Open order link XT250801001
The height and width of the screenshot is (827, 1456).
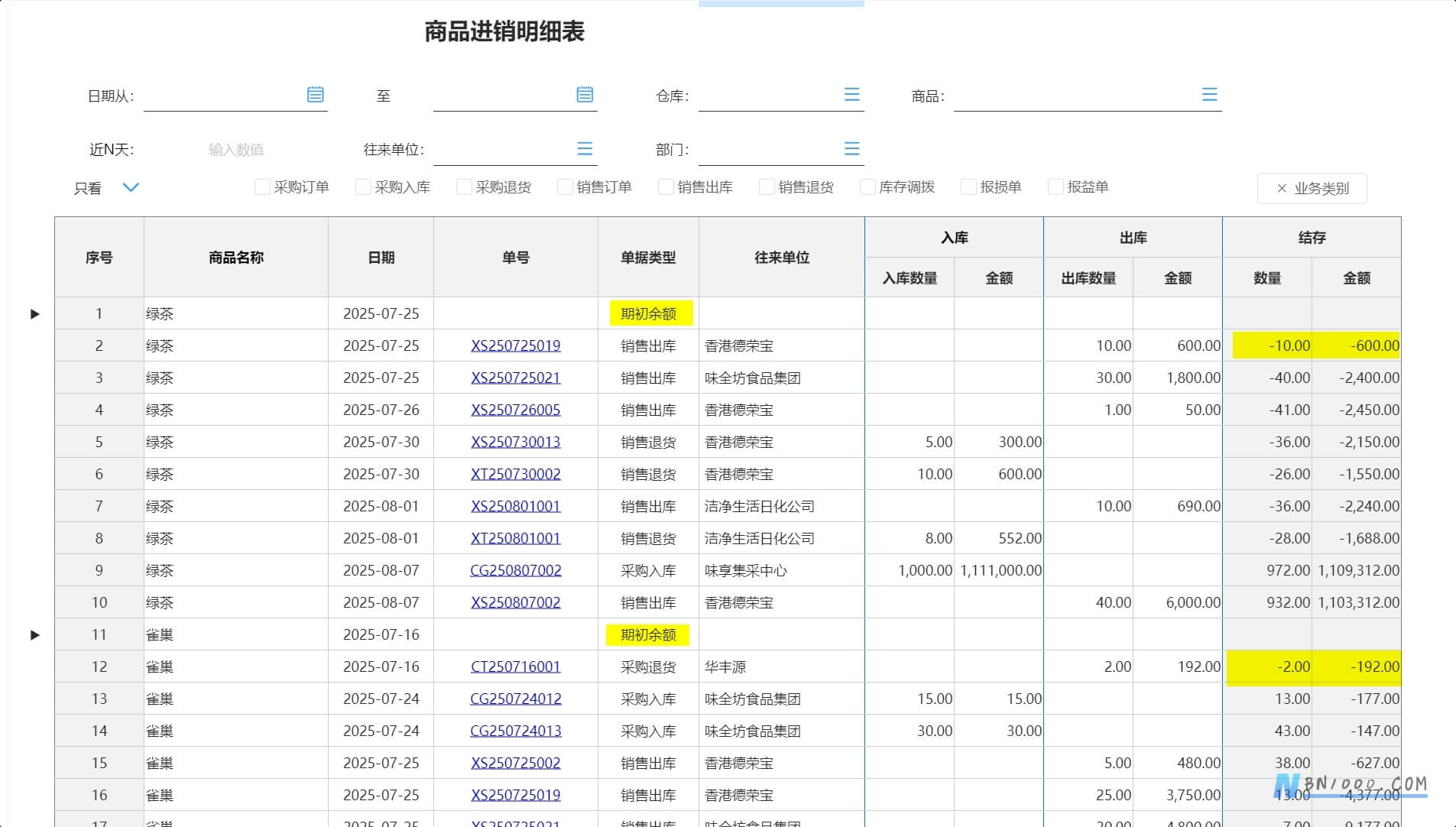click(516, 538)
